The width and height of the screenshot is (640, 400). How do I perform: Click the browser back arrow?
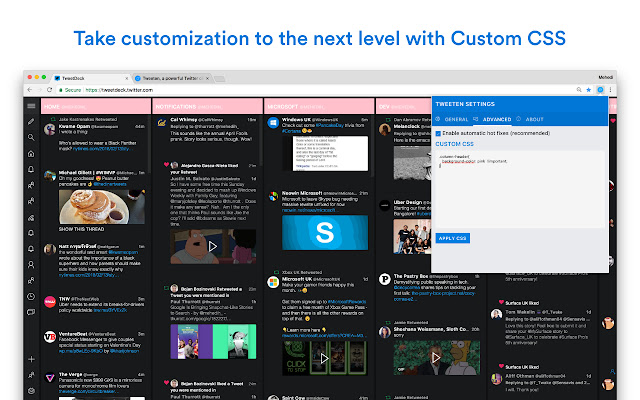[29, 90]
